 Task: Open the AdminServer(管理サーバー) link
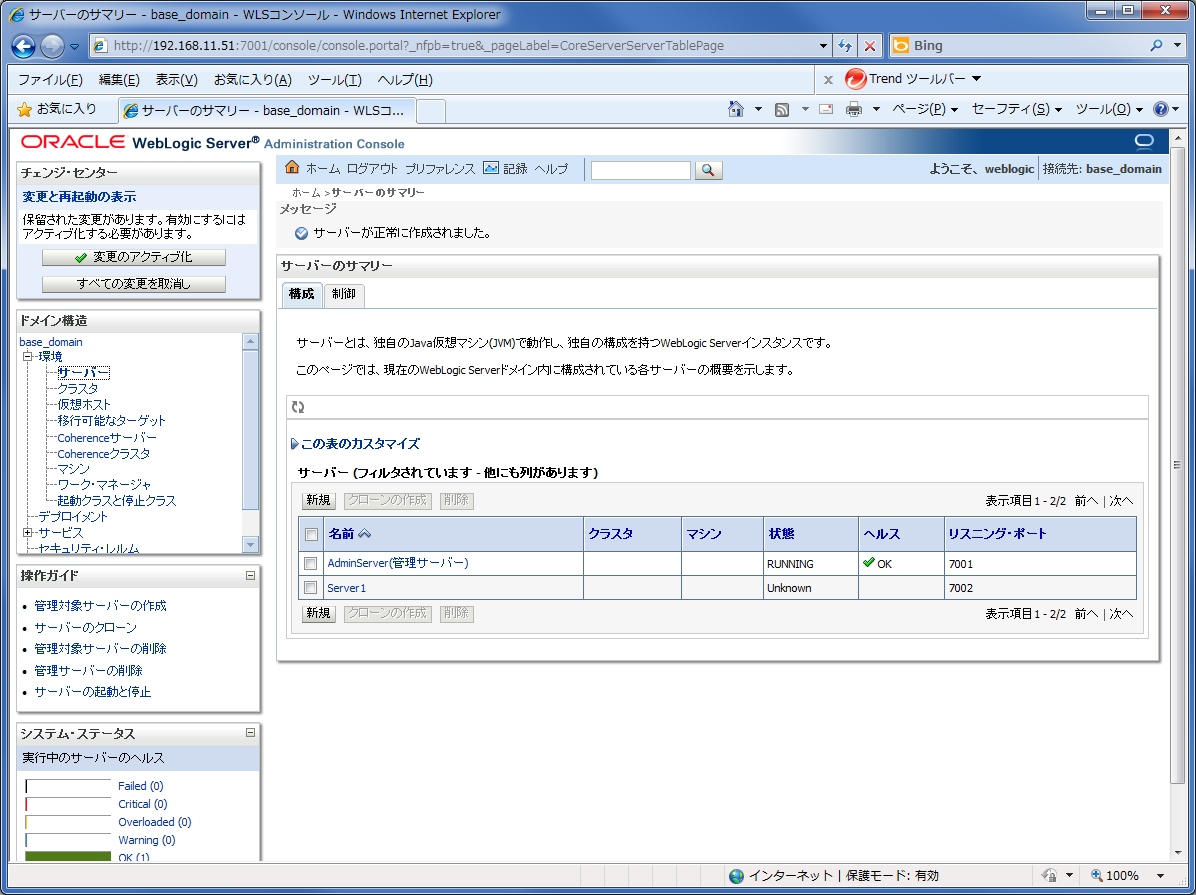397,563
